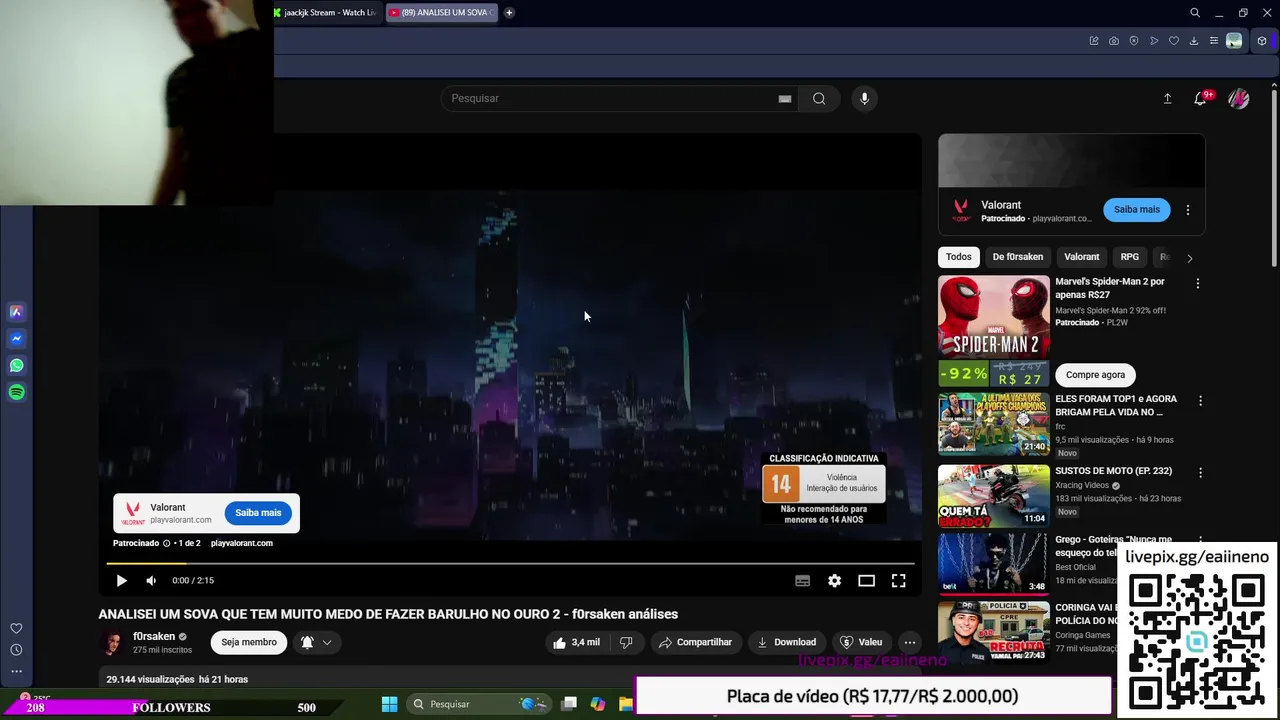Viewport: 1280px width, 720px height.
Task: Select the Valorant filter chip
Action: pyautogui.click(x=1081, y=257)
